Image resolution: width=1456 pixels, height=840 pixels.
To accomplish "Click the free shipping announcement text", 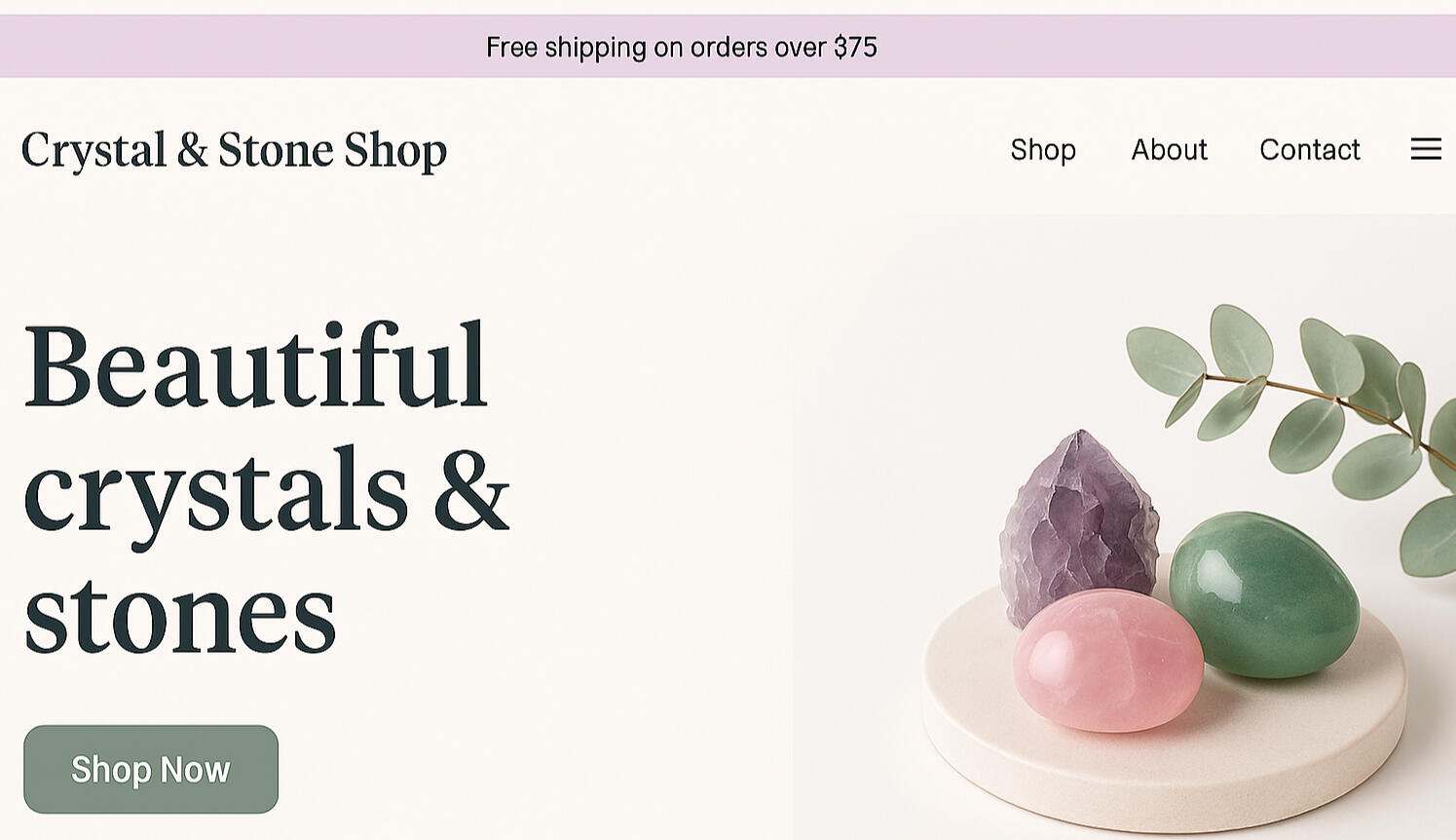I will [681, 47].
